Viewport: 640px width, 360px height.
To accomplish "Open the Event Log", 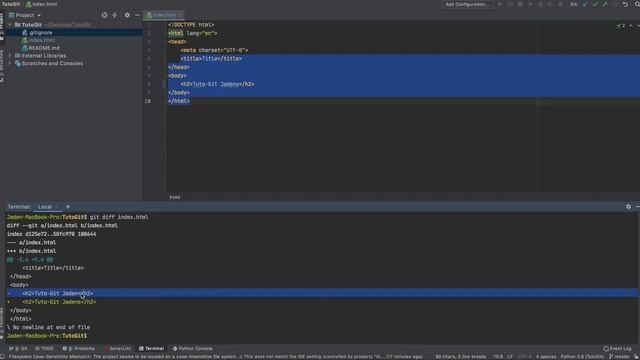I will point(617,349).
